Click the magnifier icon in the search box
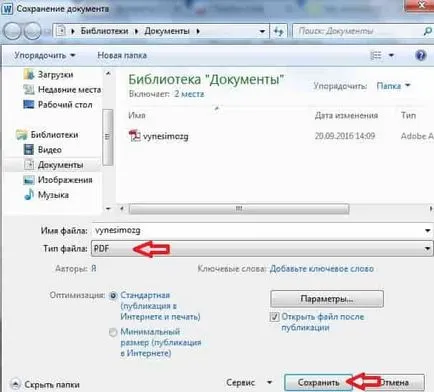Image resolution: width=434 pixels, height=392 pixels. coord(427,31)
